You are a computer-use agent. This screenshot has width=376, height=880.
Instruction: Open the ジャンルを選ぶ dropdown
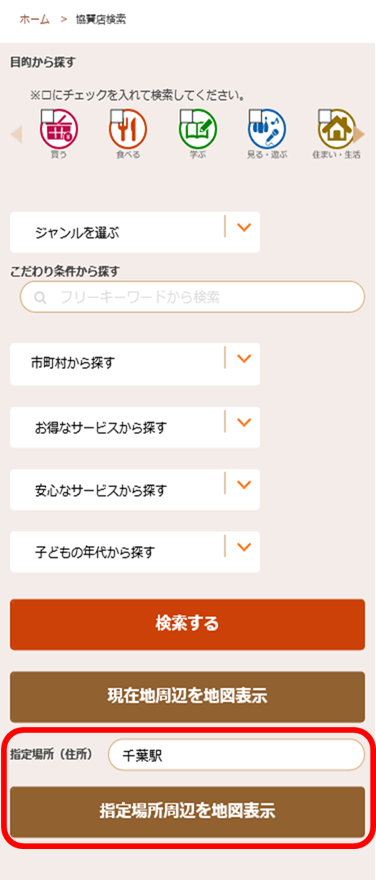pyautogui.click(x=135, y=232)
